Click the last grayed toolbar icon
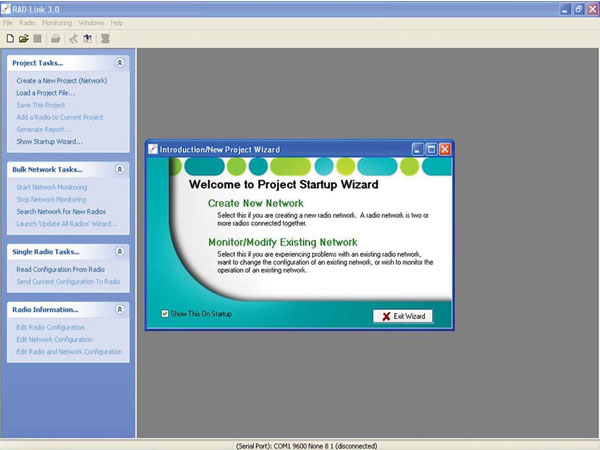The height and width of the screenshot is (450, 600). 105,39
